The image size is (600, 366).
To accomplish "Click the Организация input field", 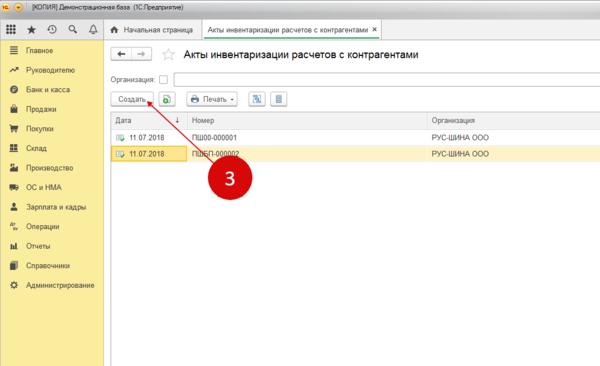I will (387, 80).
